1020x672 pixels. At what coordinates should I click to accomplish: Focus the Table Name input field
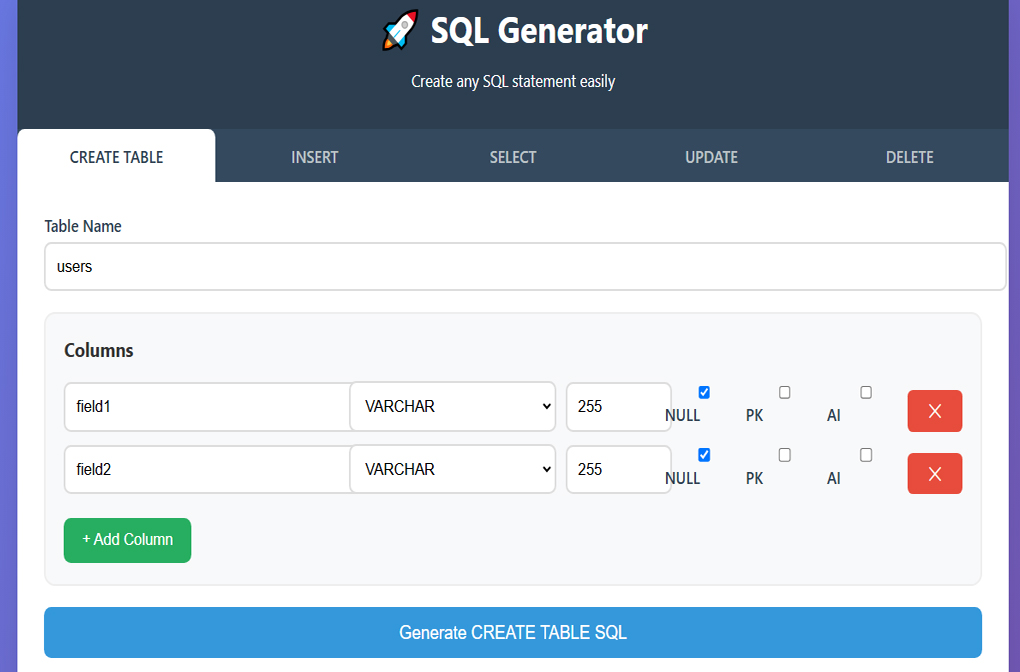[525, 267]
